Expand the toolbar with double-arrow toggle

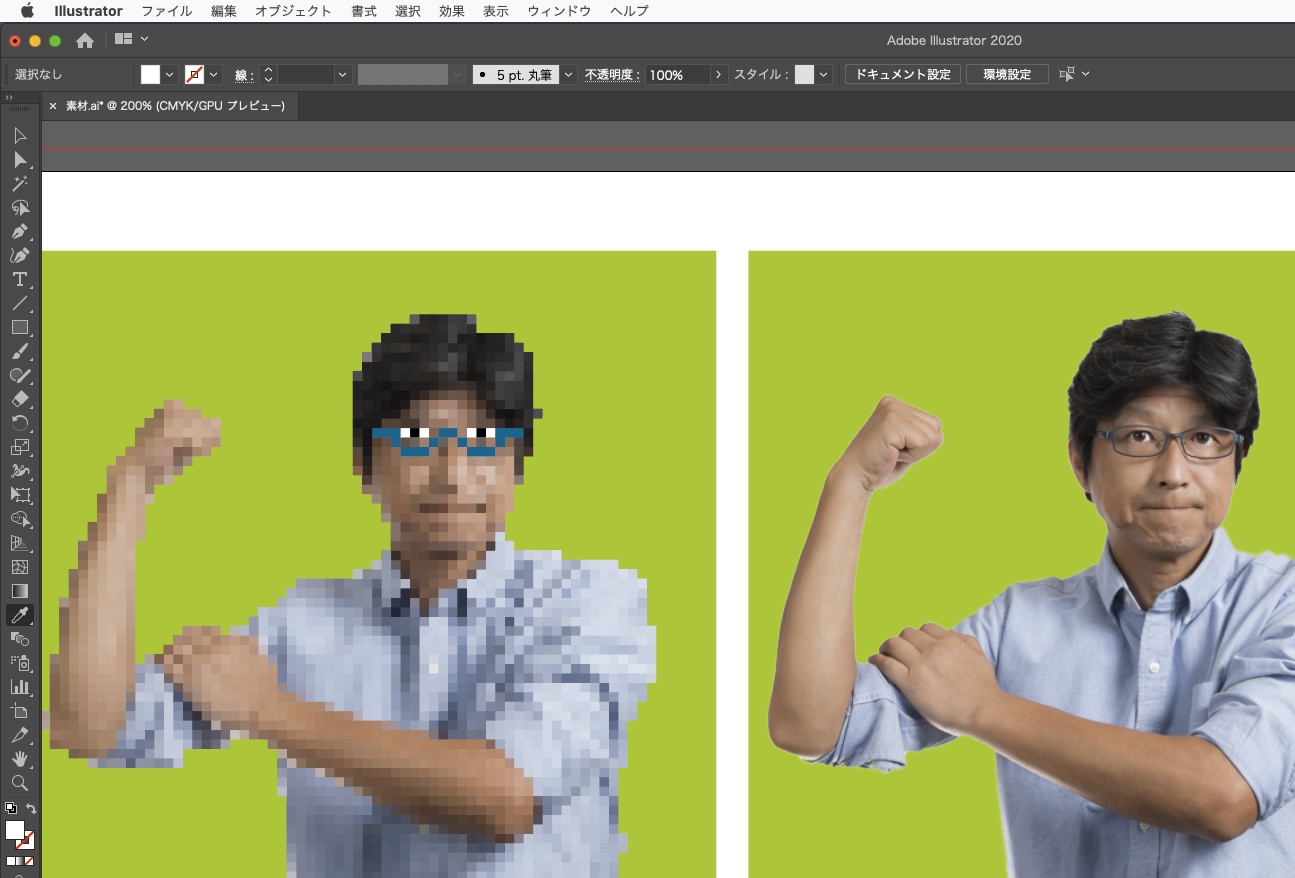pyautogui.click(x=8, y=98)
